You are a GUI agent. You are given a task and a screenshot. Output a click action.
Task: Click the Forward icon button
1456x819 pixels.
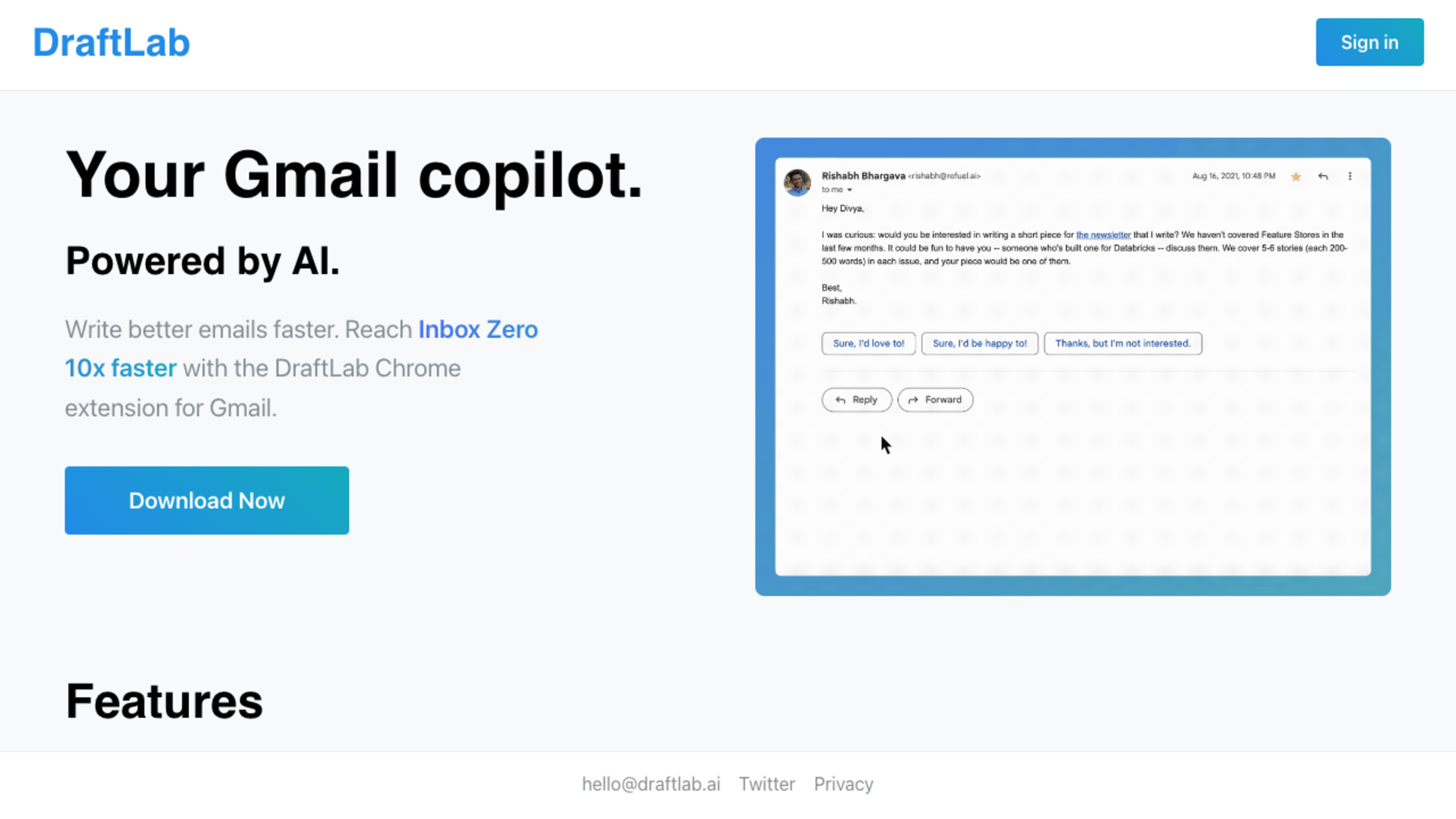pyautogui.click(x=912, y=399)
